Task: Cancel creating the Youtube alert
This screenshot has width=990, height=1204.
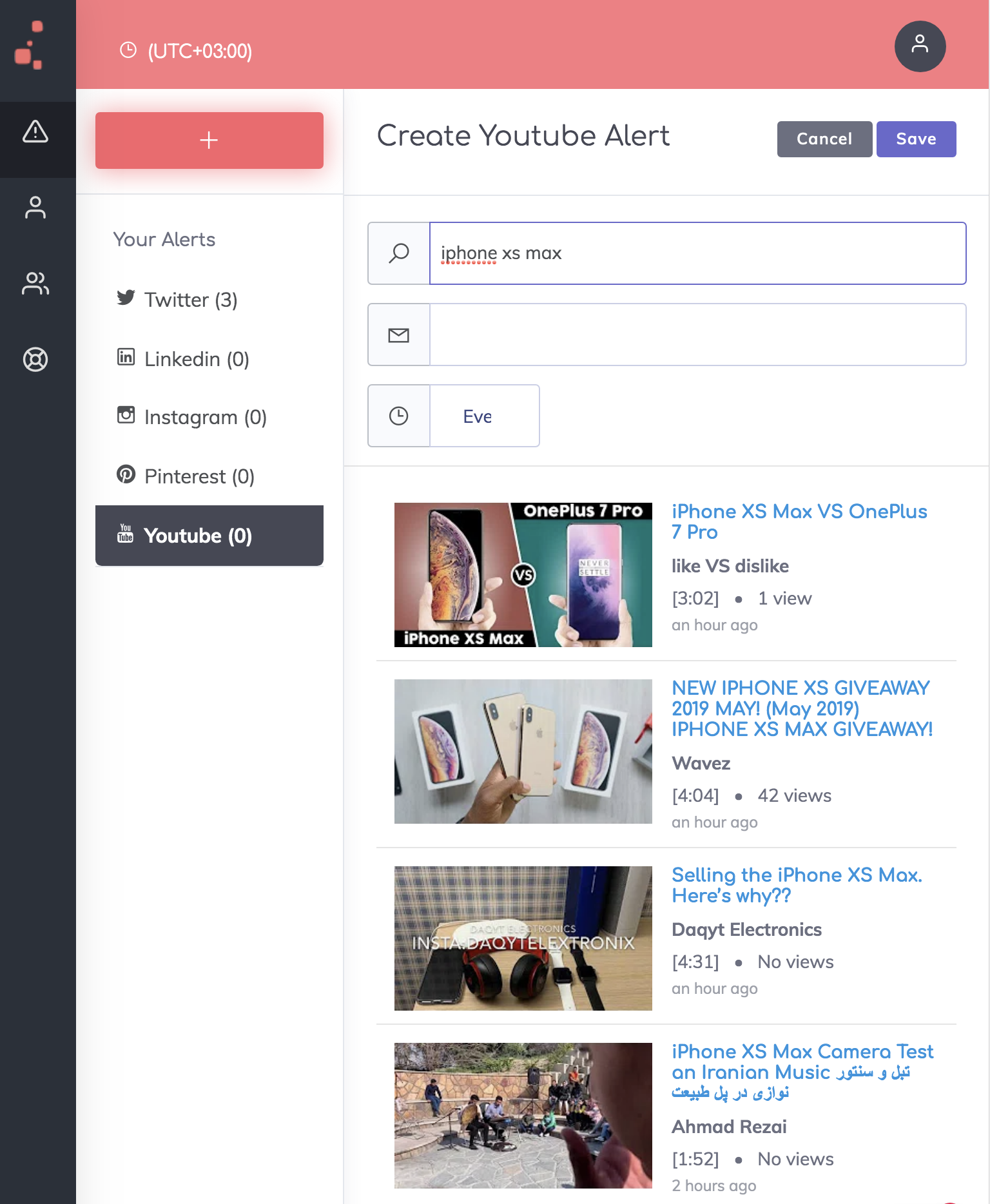Action: tap(824, 139)
